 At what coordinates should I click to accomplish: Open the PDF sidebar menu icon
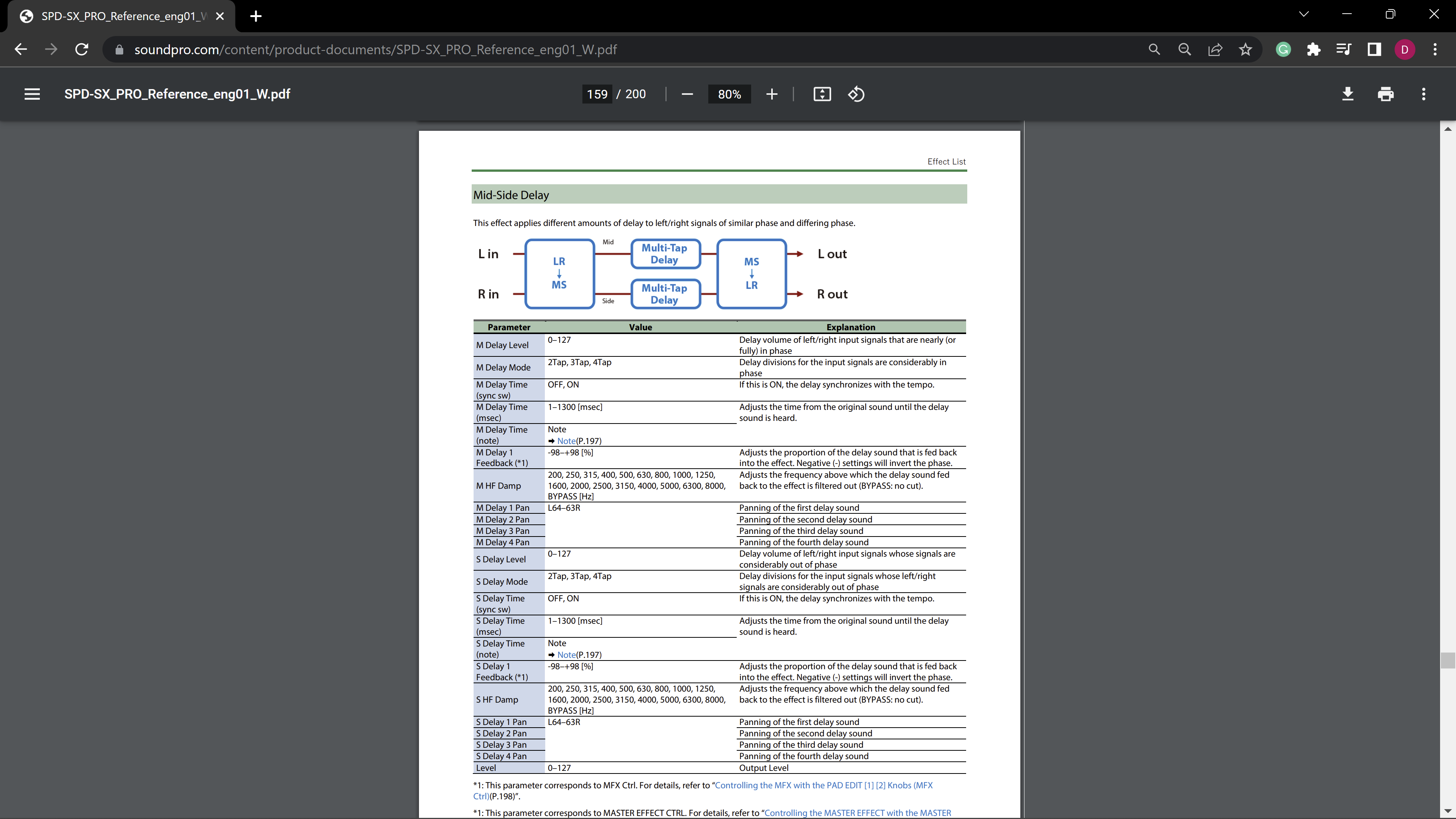click(32, 94)
